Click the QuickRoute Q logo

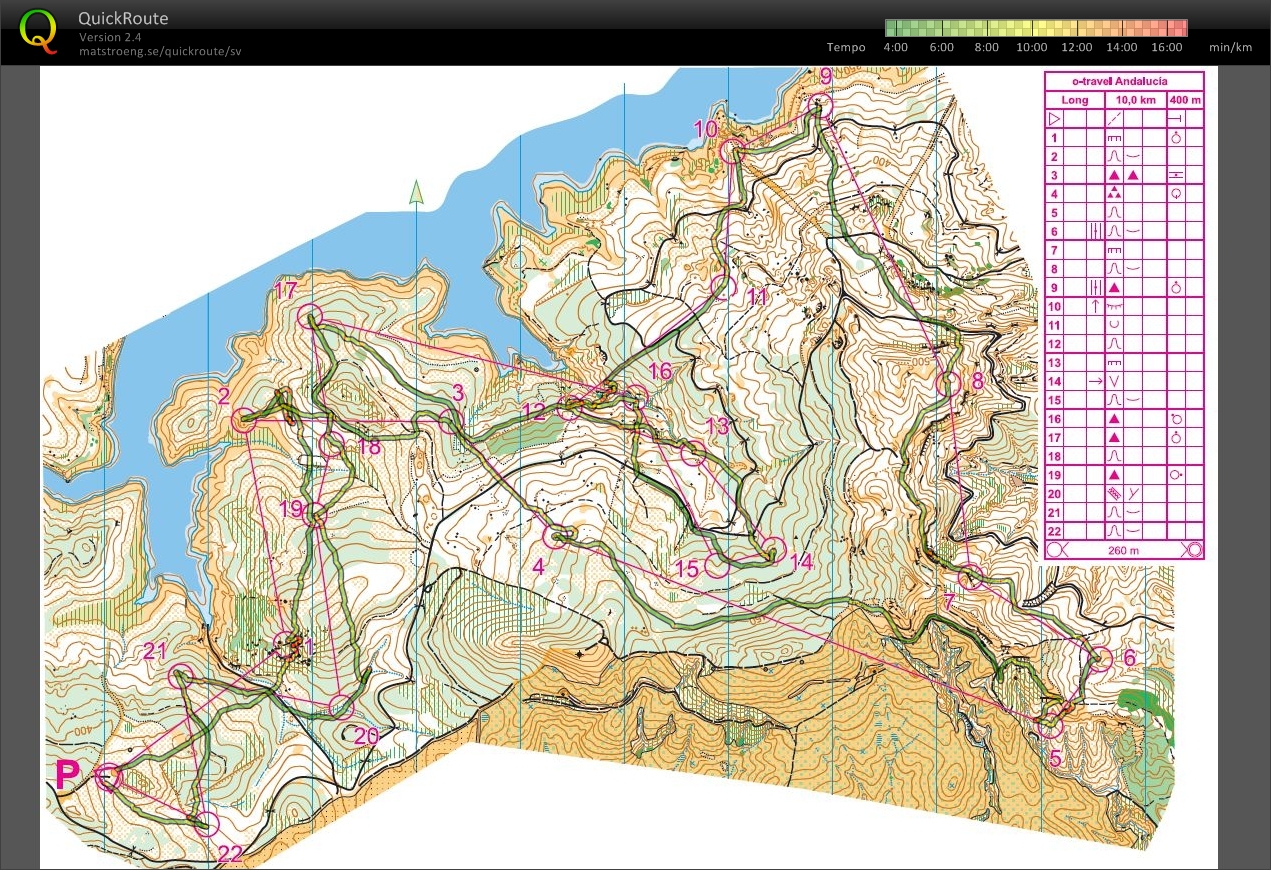point(39,29)
